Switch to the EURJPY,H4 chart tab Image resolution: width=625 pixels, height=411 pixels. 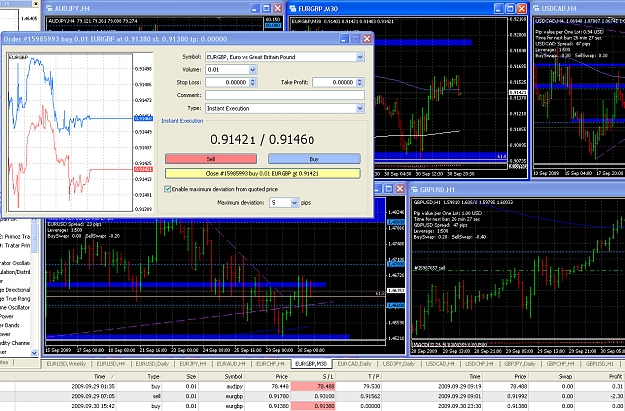click(x=193, y=364)
